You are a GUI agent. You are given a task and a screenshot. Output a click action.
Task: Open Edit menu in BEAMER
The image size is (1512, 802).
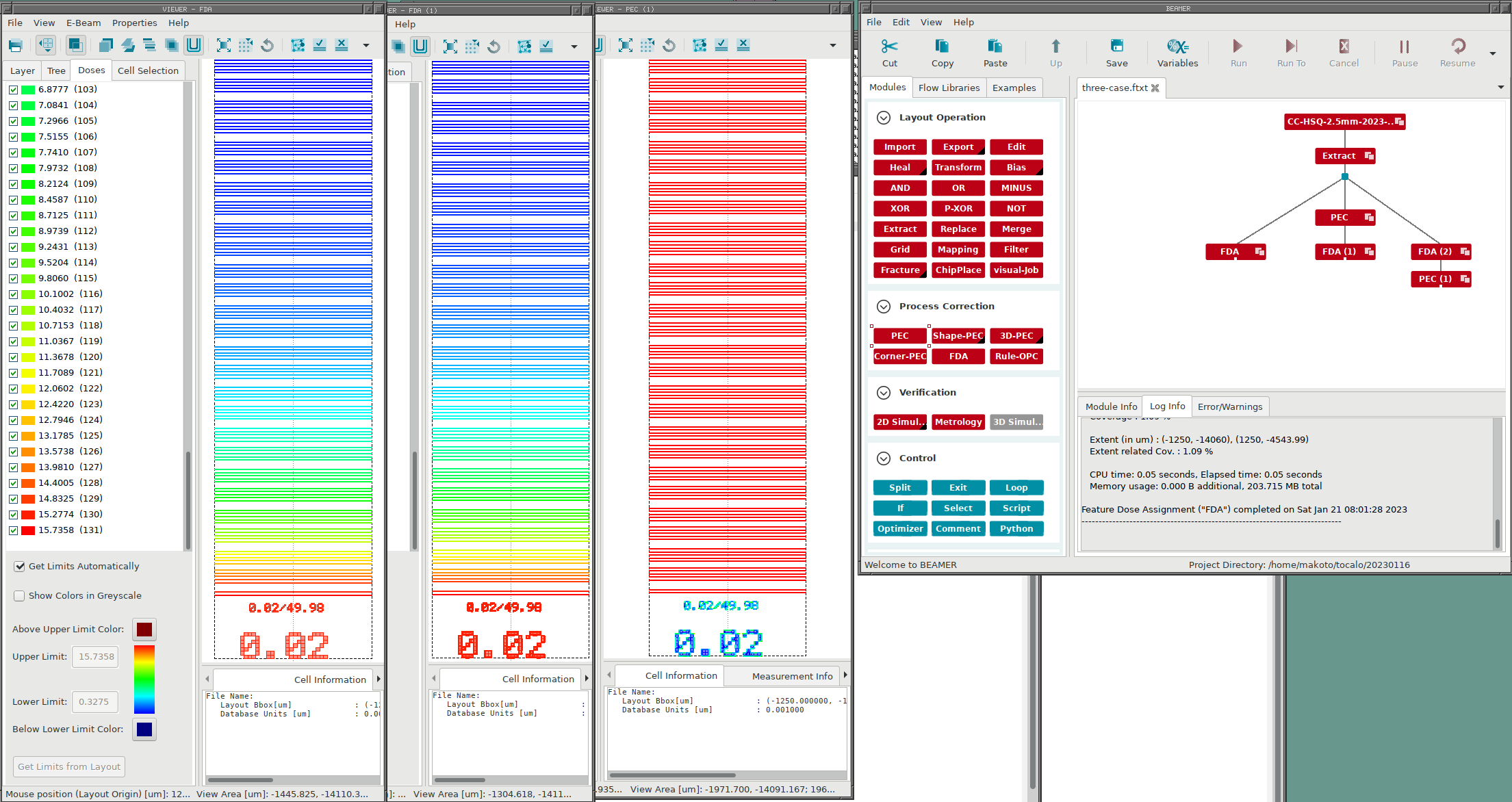[x=901, y=22]
